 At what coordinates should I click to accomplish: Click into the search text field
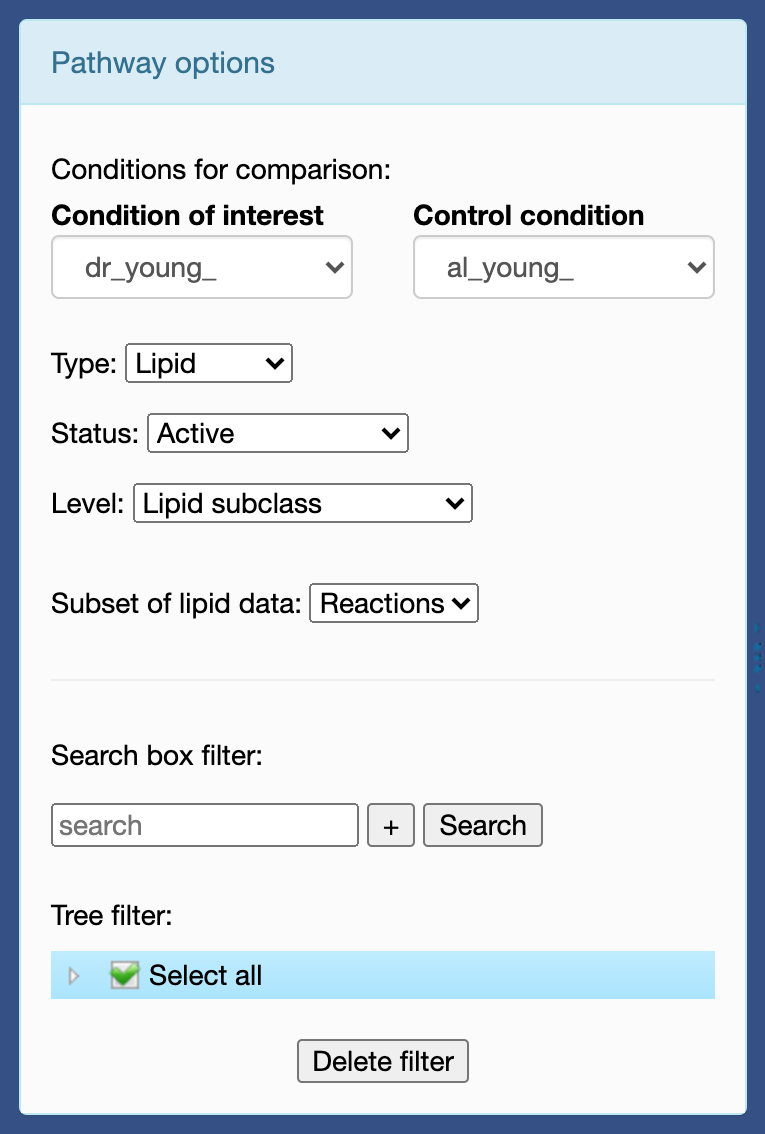click(x=204, y=826)
